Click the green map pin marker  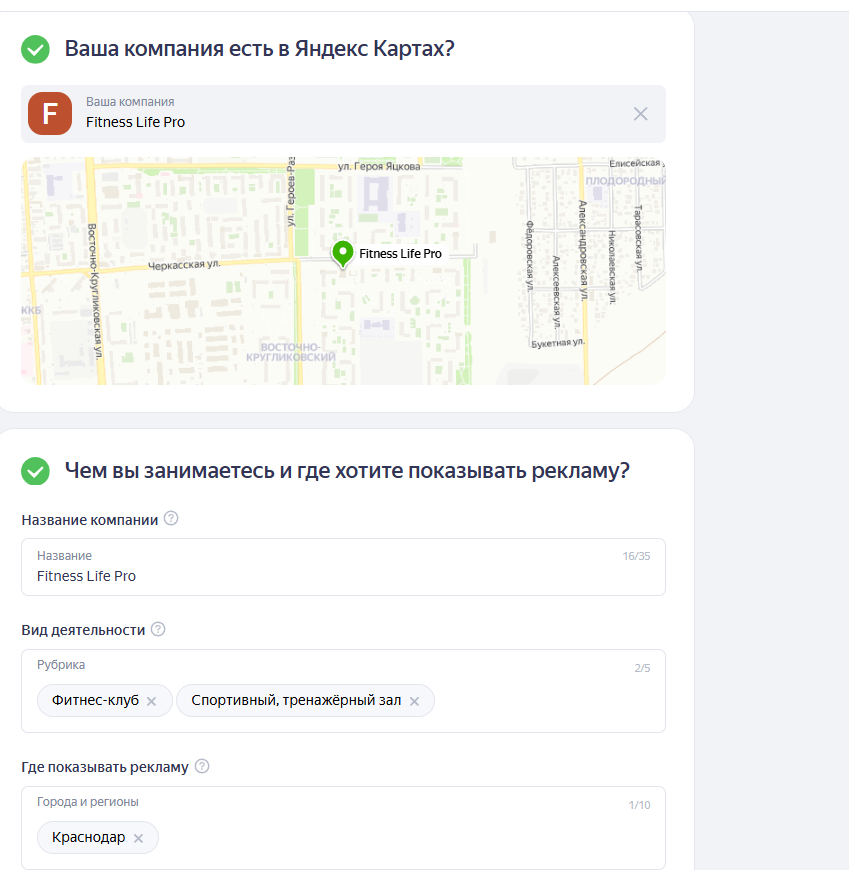[343, 254]
